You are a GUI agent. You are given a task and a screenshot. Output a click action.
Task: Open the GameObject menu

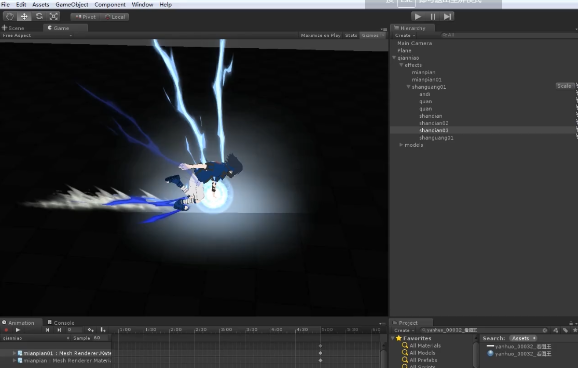pyautogui.click(x=72, y=5)
